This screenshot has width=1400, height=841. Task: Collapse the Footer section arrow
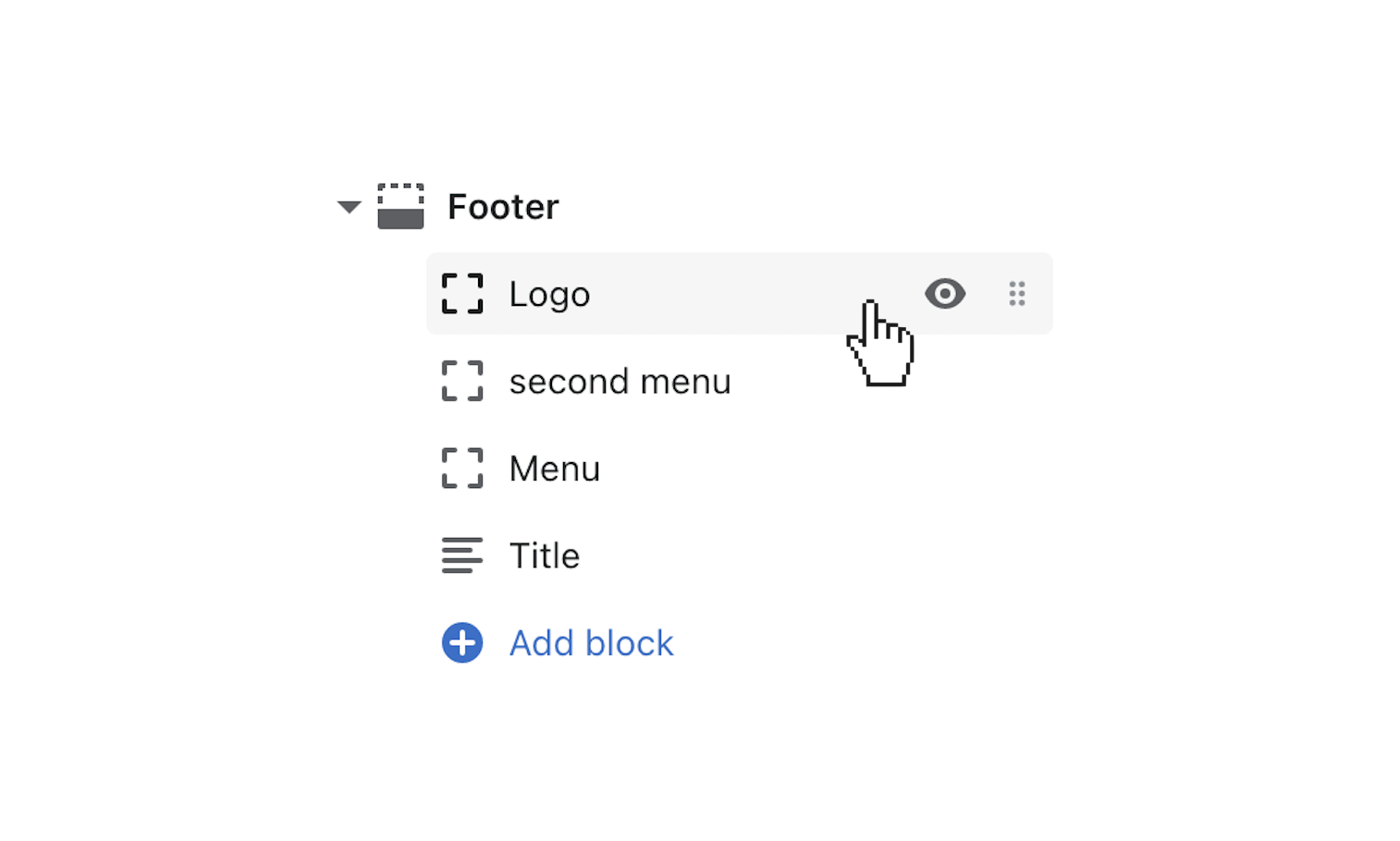pyautogui.click(x=349, y=207)
